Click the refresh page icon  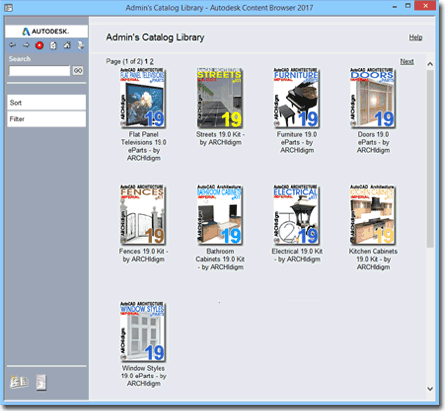point(53,45)
